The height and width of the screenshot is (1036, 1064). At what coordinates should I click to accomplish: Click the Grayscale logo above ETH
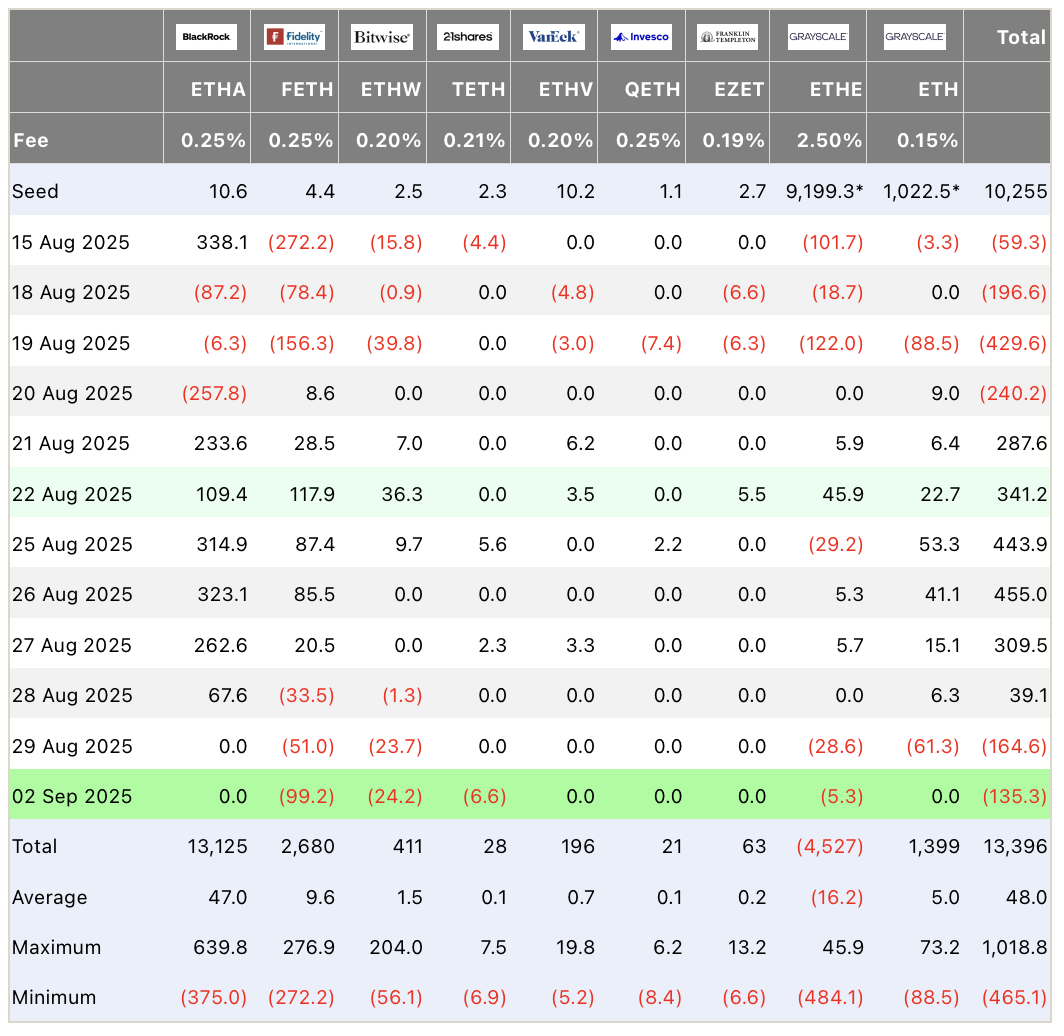click(x=914, y=37)
